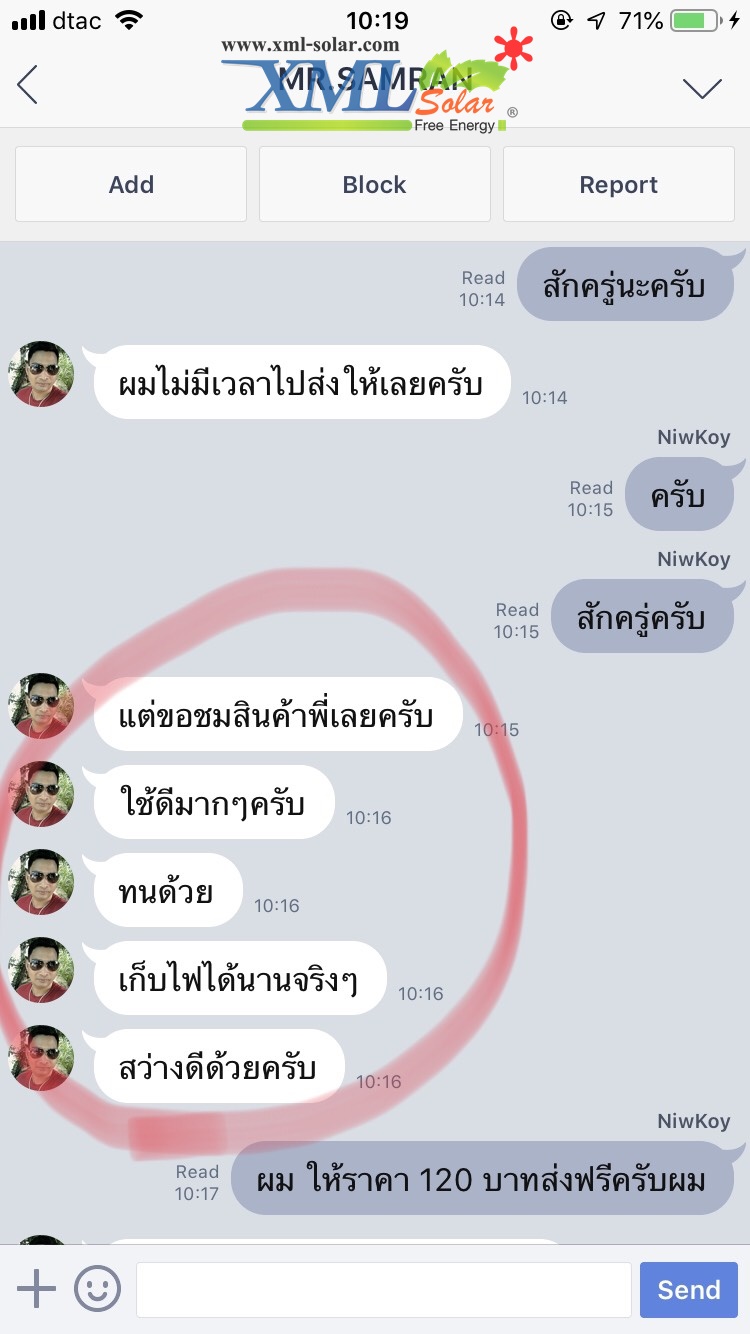Tap the Wi-Fi icon in the status bar
The height and width of the screenshot is (1334, 750).
point(130,20)
